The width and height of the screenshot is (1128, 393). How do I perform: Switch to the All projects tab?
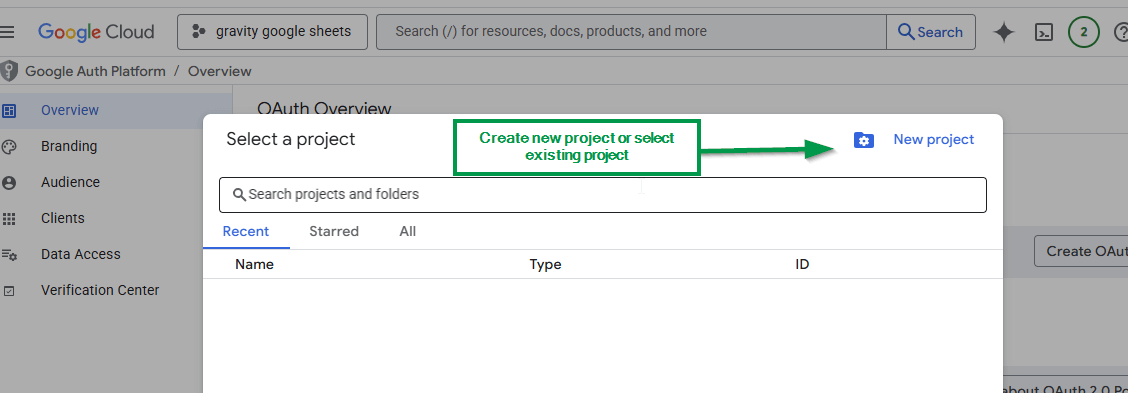coord(408,232)
